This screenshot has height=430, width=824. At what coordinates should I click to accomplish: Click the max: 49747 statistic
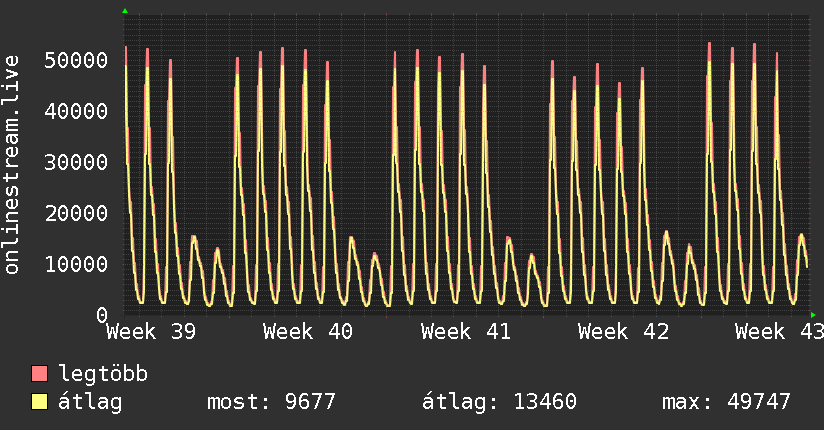726,402
